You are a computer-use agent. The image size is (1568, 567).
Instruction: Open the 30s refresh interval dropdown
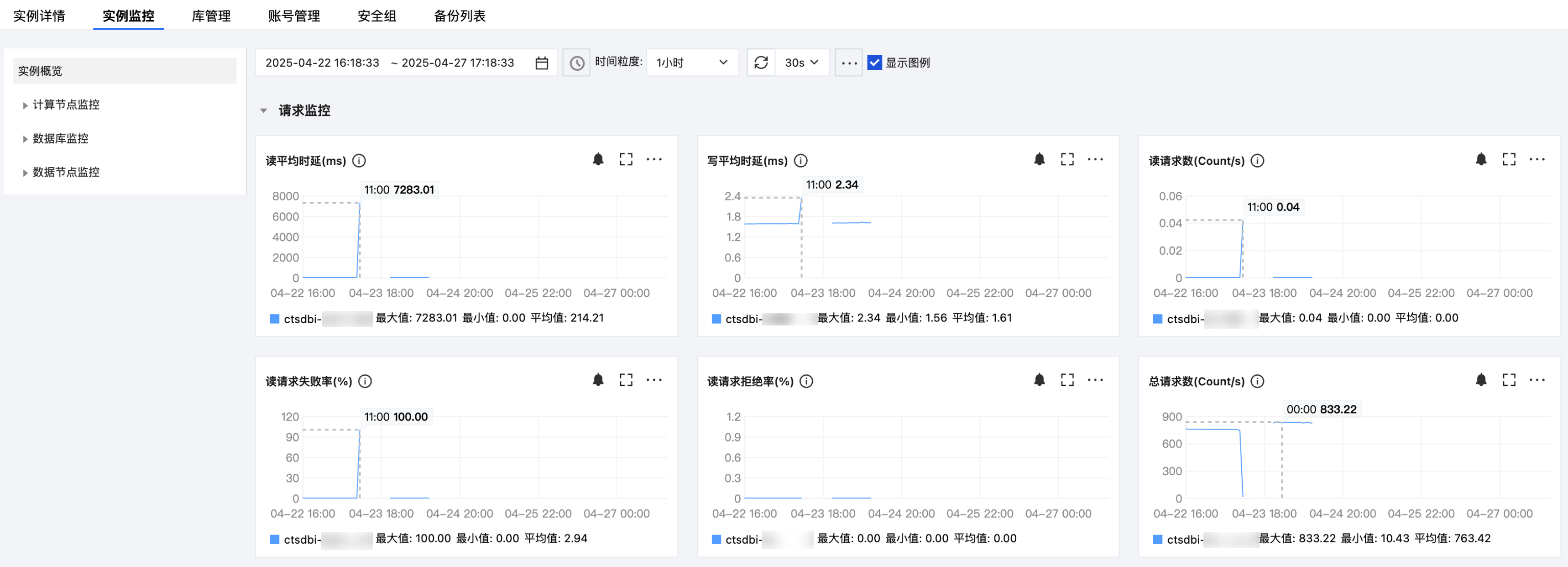coord(801,63)
